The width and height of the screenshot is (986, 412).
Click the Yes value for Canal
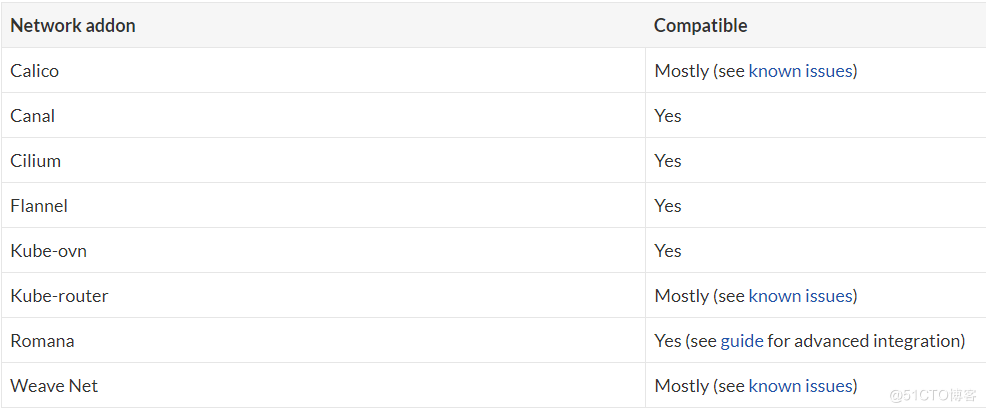pyautogui.click(x=668, y=116)
